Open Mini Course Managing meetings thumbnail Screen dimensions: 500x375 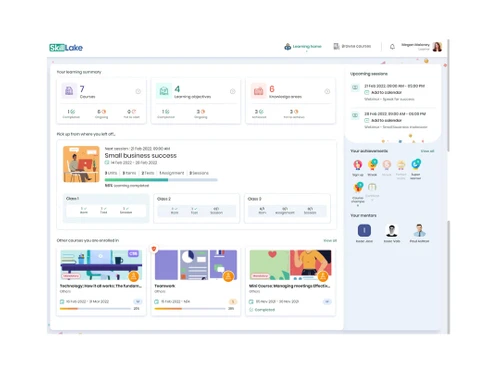click(290, 265)
